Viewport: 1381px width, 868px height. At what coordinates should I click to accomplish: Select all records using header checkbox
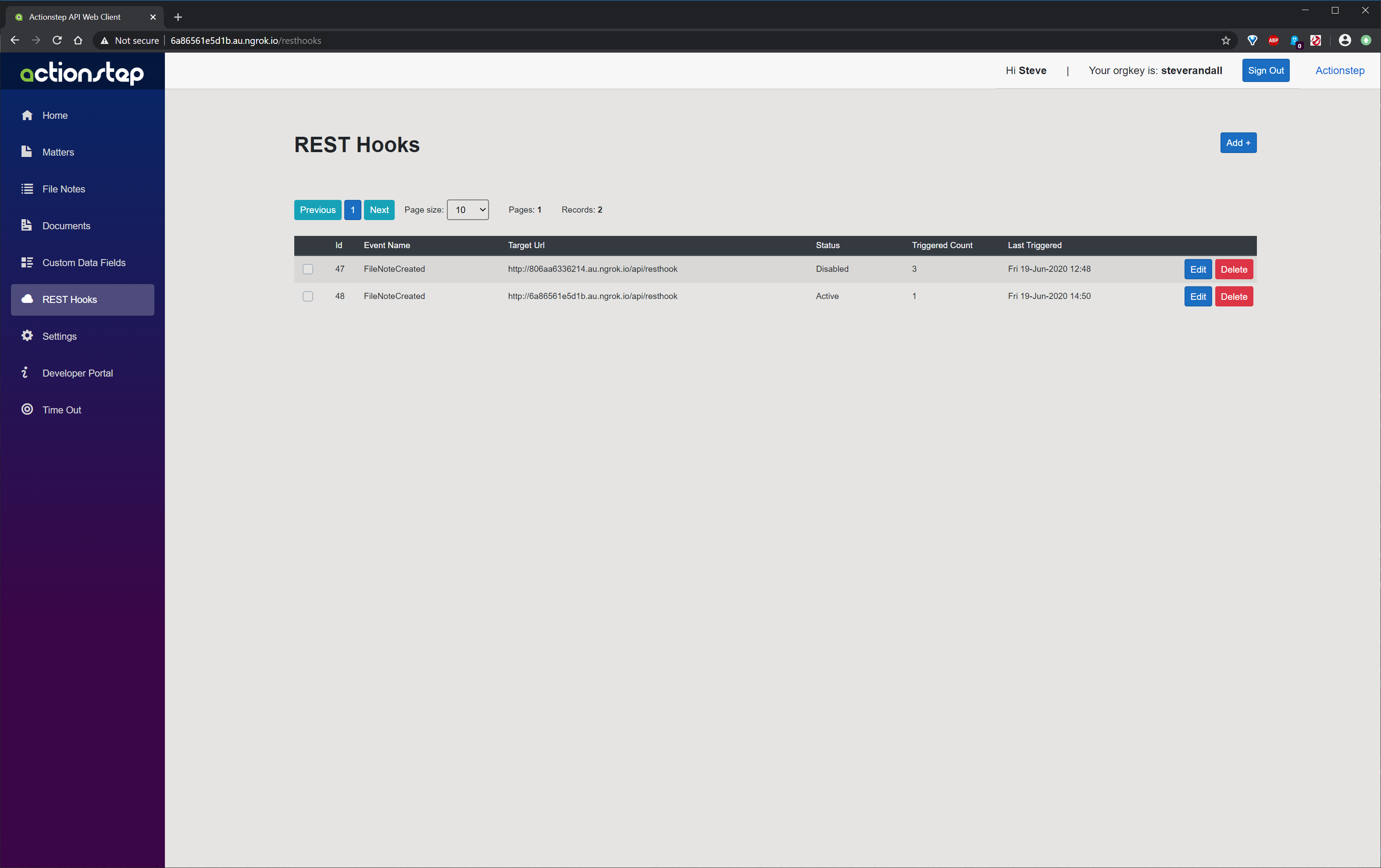308,245
